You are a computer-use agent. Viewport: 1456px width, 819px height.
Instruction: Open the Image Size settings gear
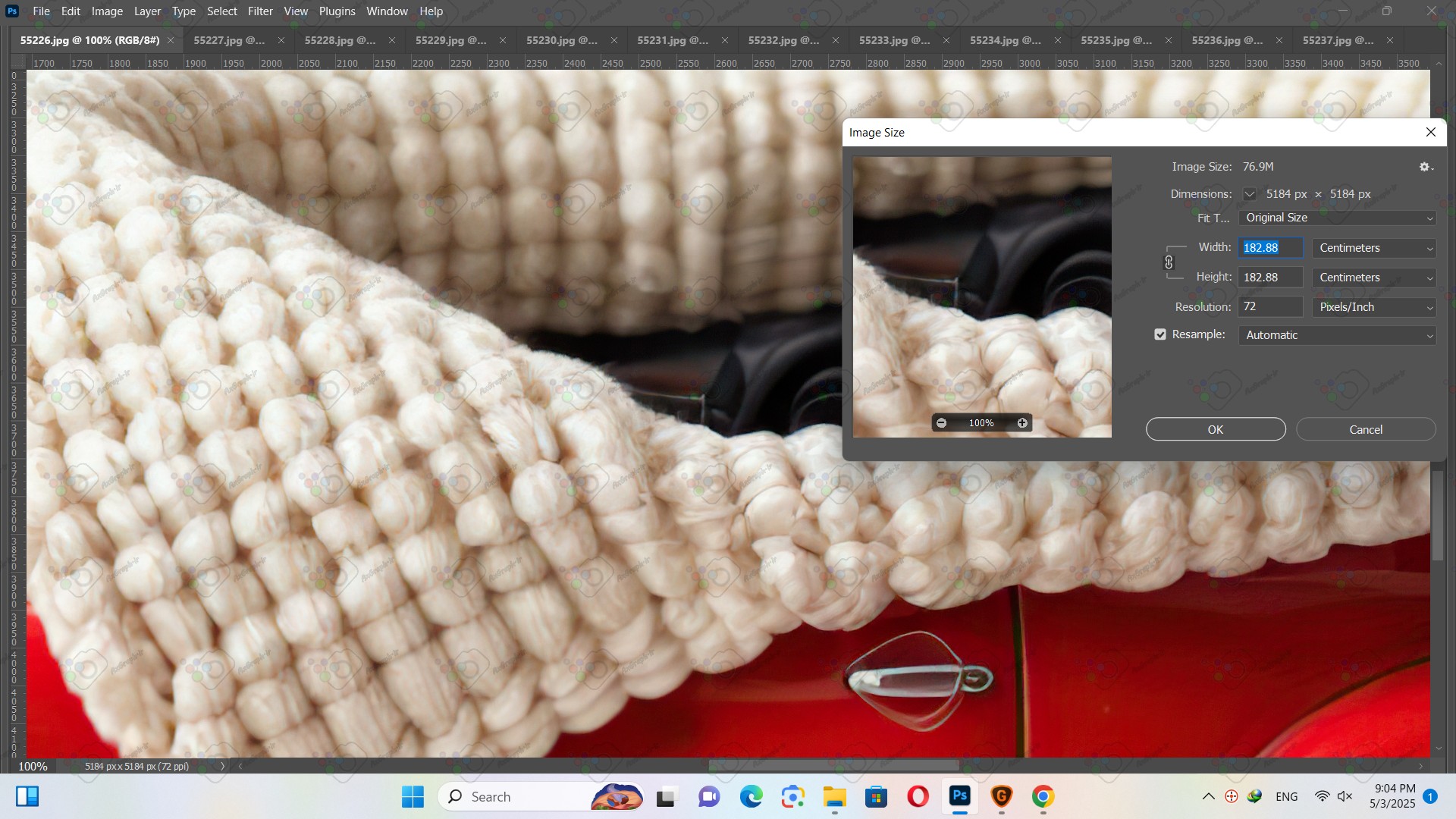(1426, 167)
